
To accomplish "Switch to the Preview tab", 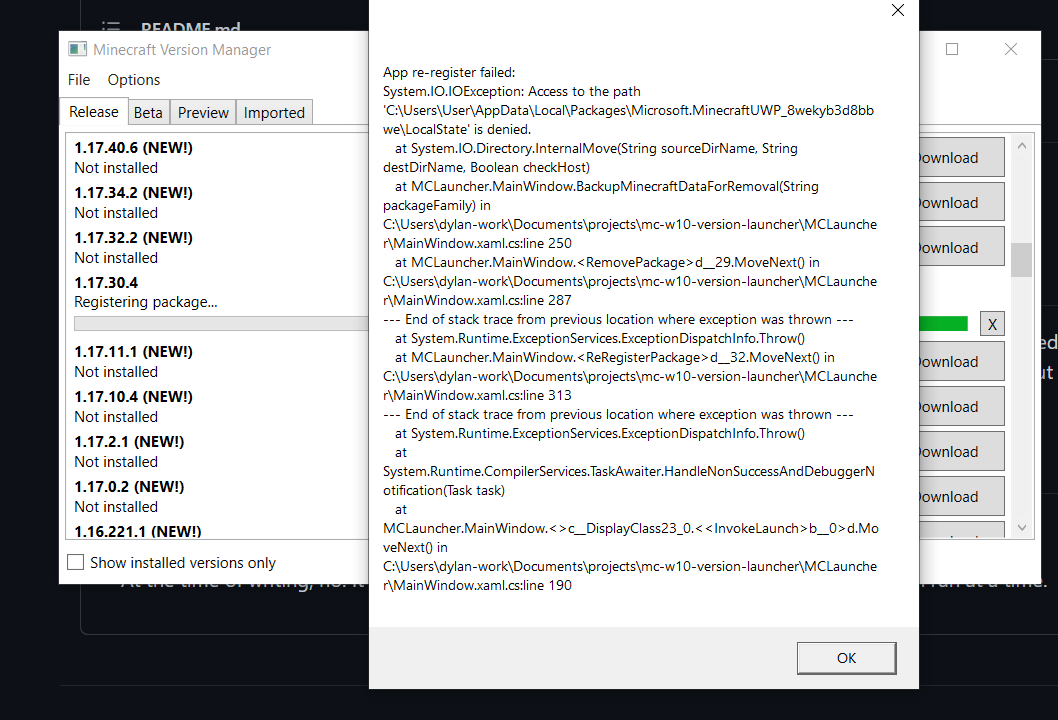I will 202,112.
